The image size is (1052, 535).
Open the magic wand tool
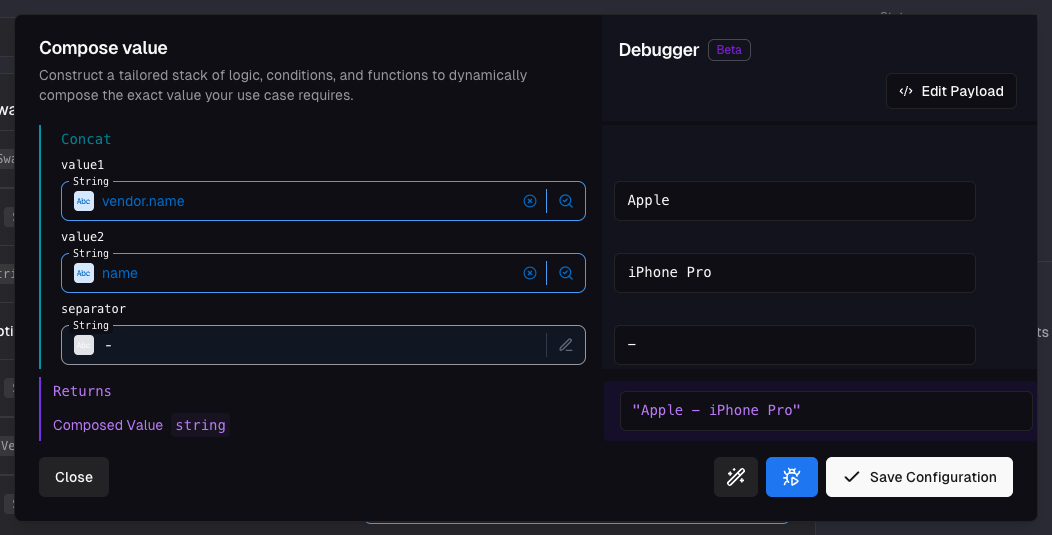click(736, 477)
